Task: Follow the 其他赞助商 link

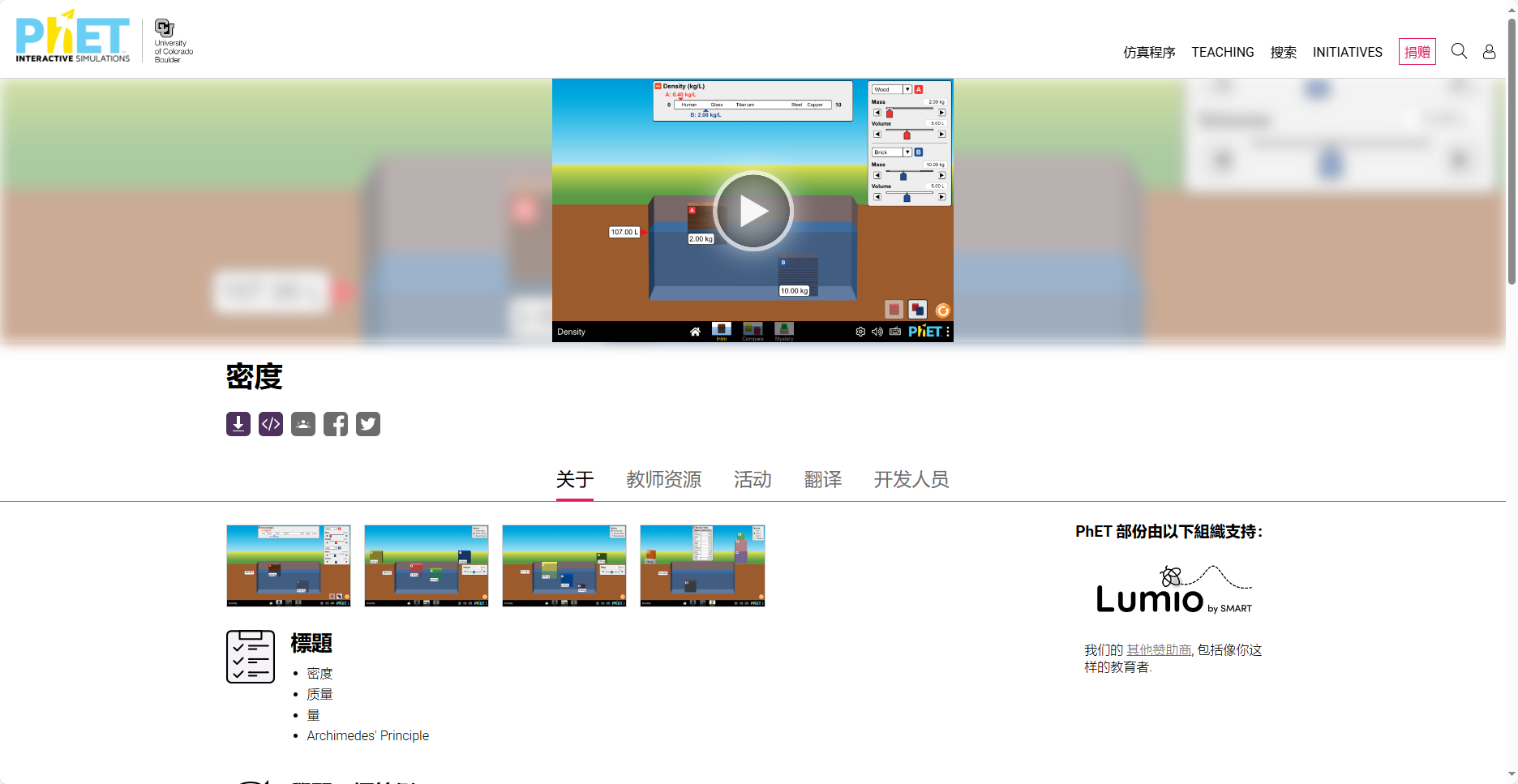Action: click(1158, 650)
